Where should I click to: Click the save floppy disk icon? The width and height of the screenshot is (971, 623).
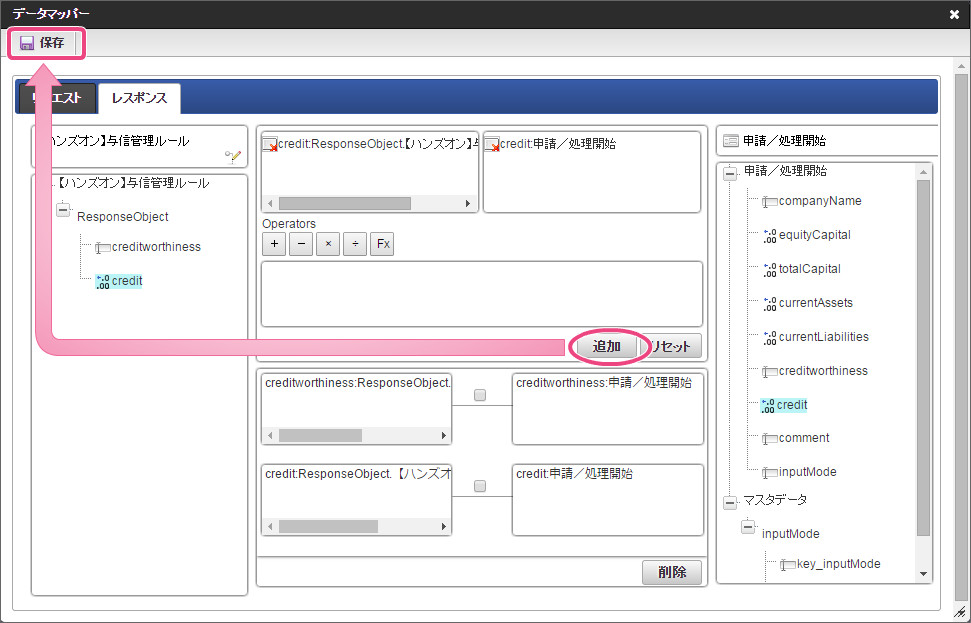pos(27,43)
